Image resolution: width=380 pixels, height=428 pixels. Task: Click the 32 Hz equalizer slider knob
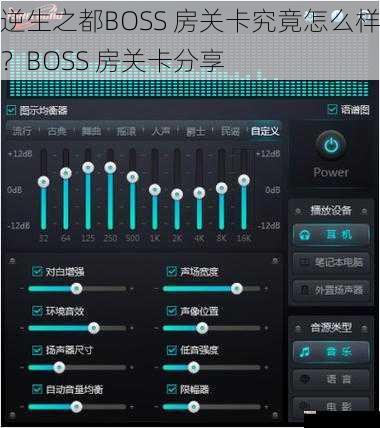pyautogui.click(x=44, y=182)
